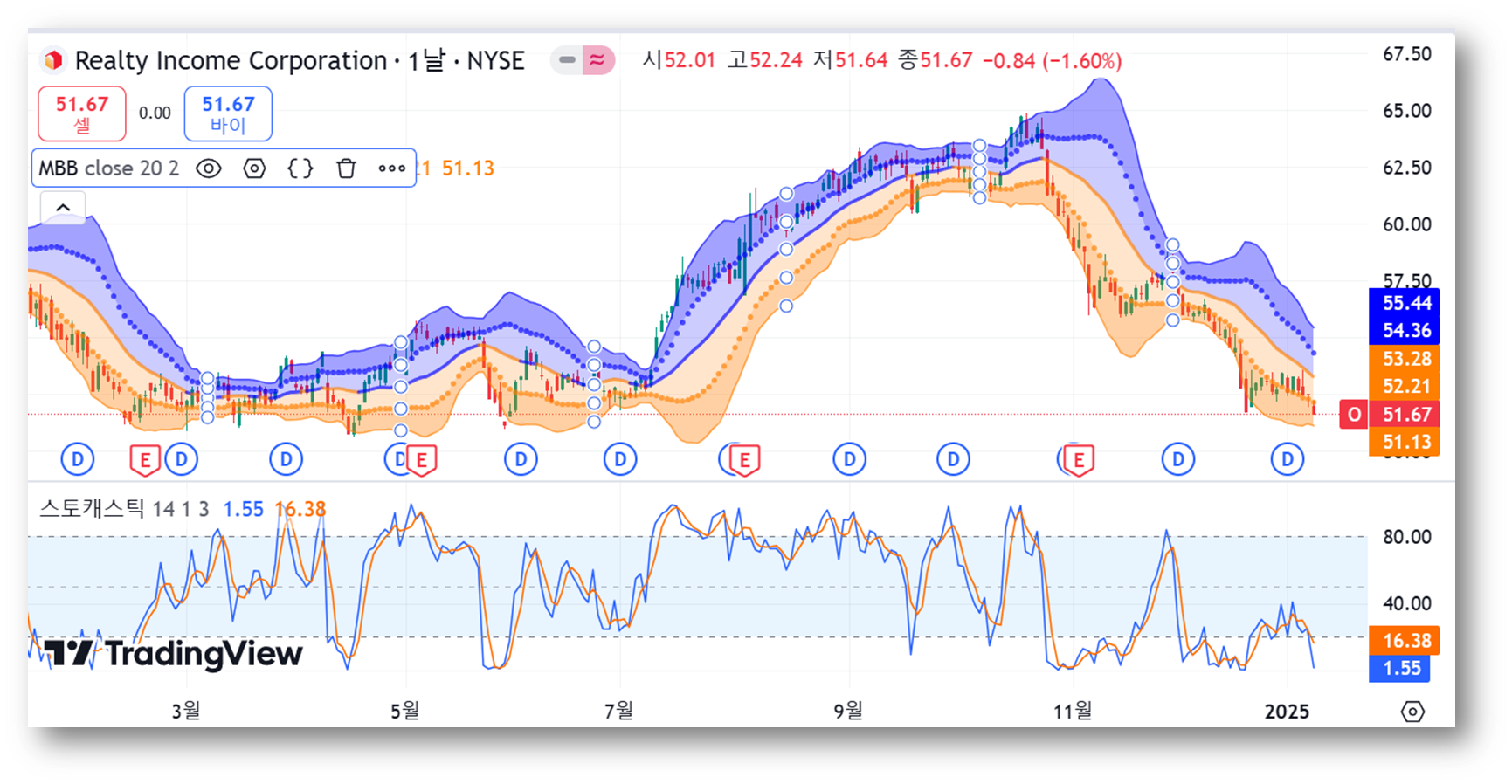Screen dimensions: 1512x784
Task: Click the MBB close 20 2 label
Action: tap(108, 168)
